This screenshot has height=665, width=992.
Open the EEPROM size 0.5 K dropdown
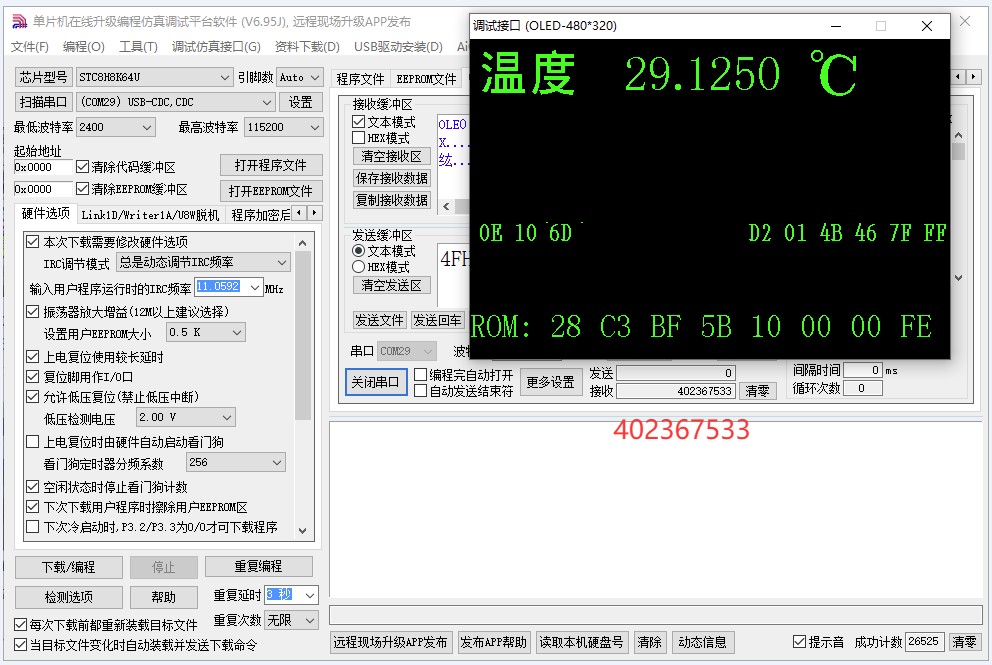[206, 332]
